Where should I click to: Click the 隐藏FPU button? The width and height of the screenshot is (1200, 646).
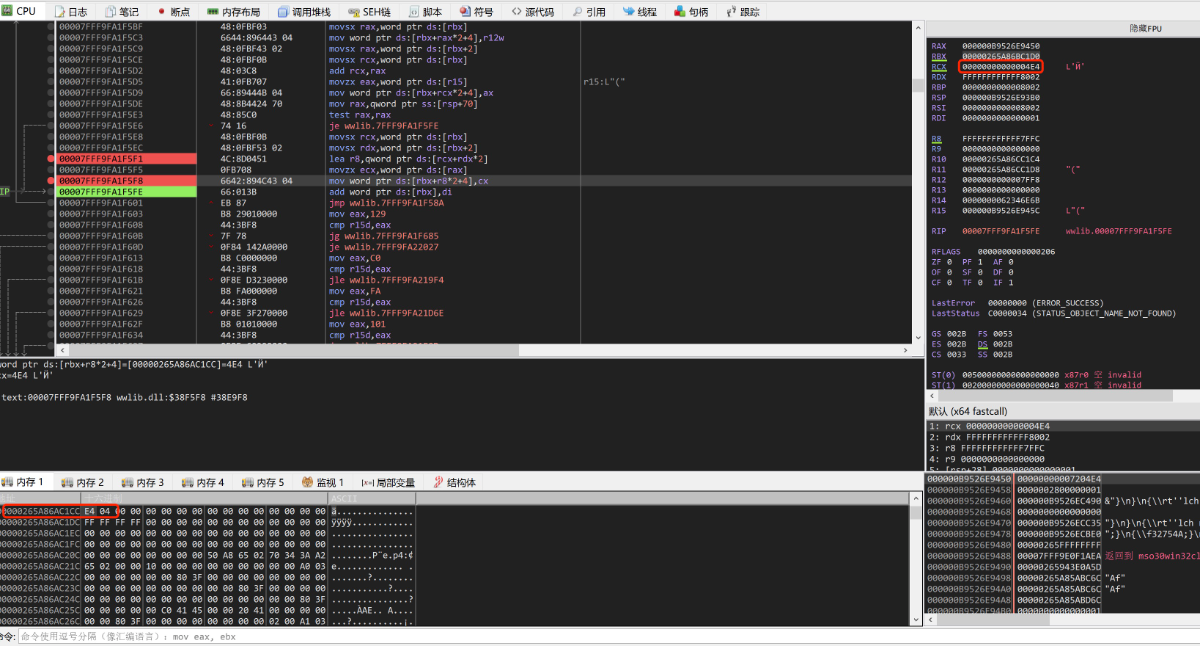(x=1146, y=28)
